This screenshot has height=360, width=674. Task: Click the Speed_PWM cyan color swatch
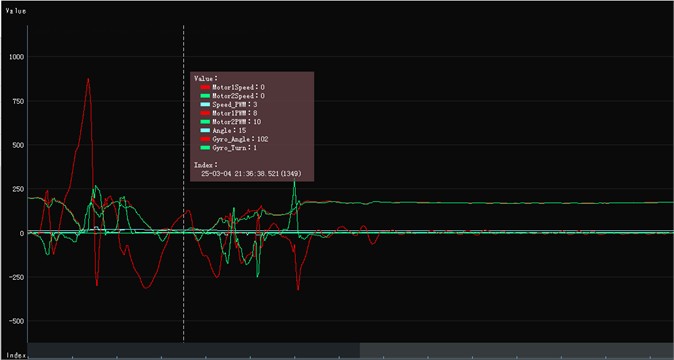pos(205,104)
